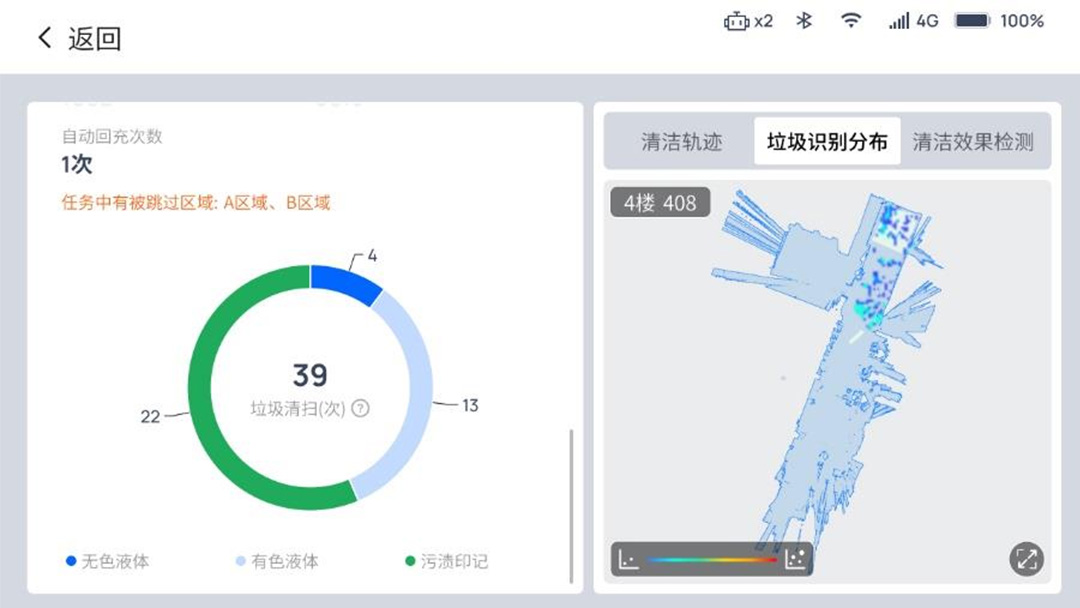The image size is (1080, 608).
Task: Click the heatmap color gradient bar
Action: click(712, 559)
